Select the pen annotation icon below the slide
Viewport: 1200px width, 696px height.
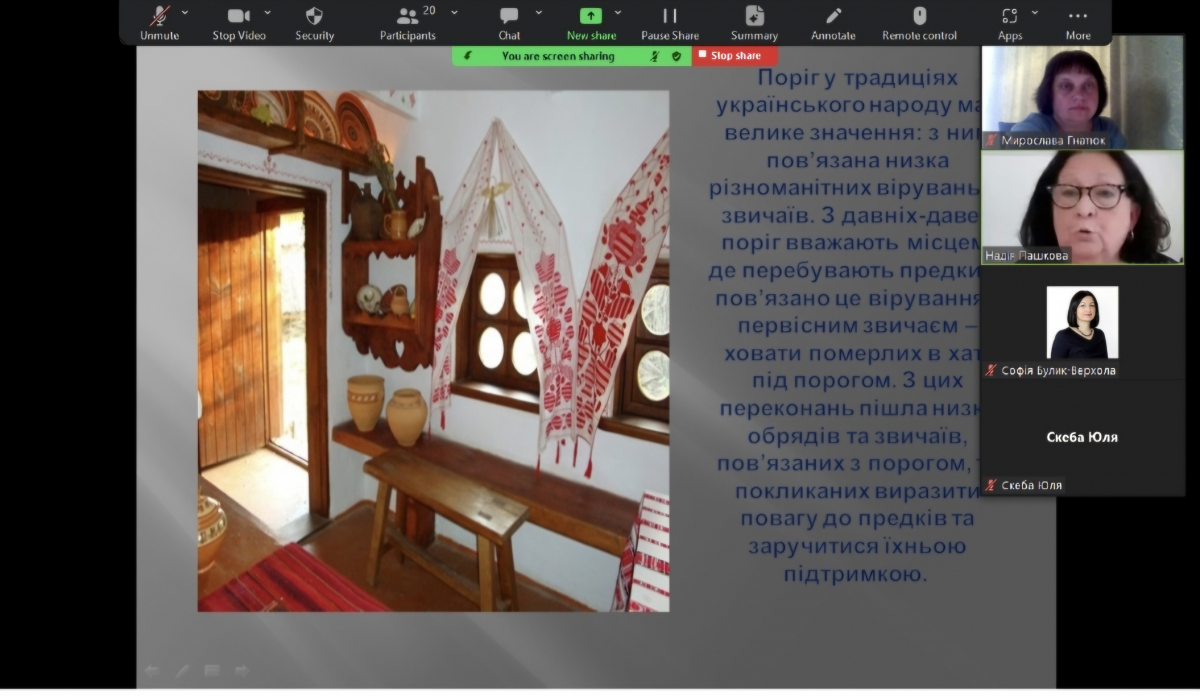pyautogui.click(x=182, y=670)
